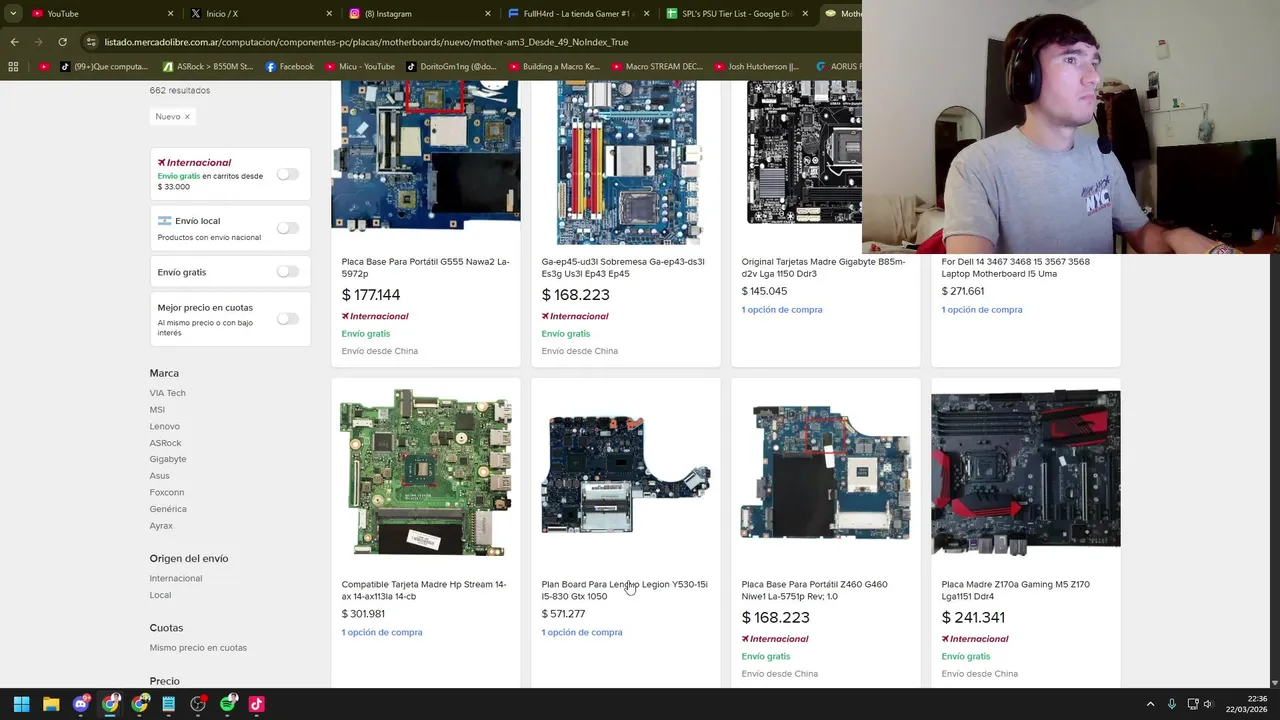1280x720 pixels.
Task: Close the Instagram tab
Action: [x=488, y=14]
